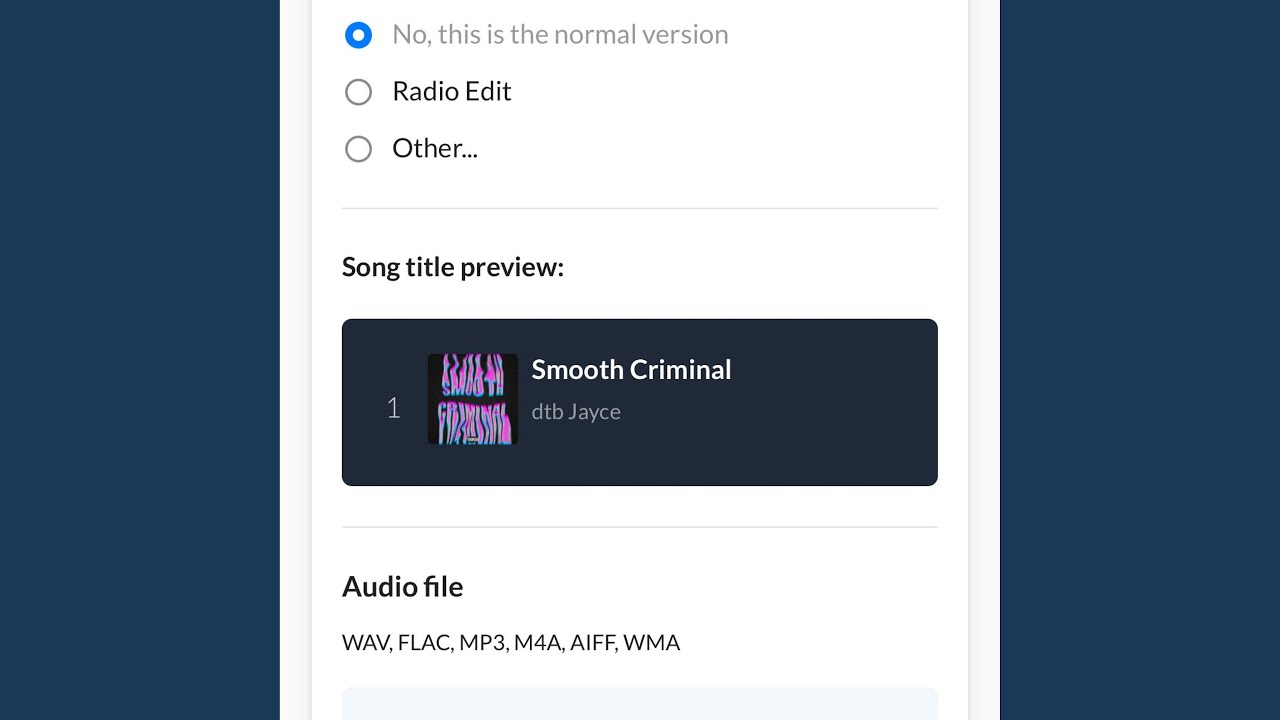Choose the Radio Edit radio button
Viewport: 1280px width, 720px height.
358,92
